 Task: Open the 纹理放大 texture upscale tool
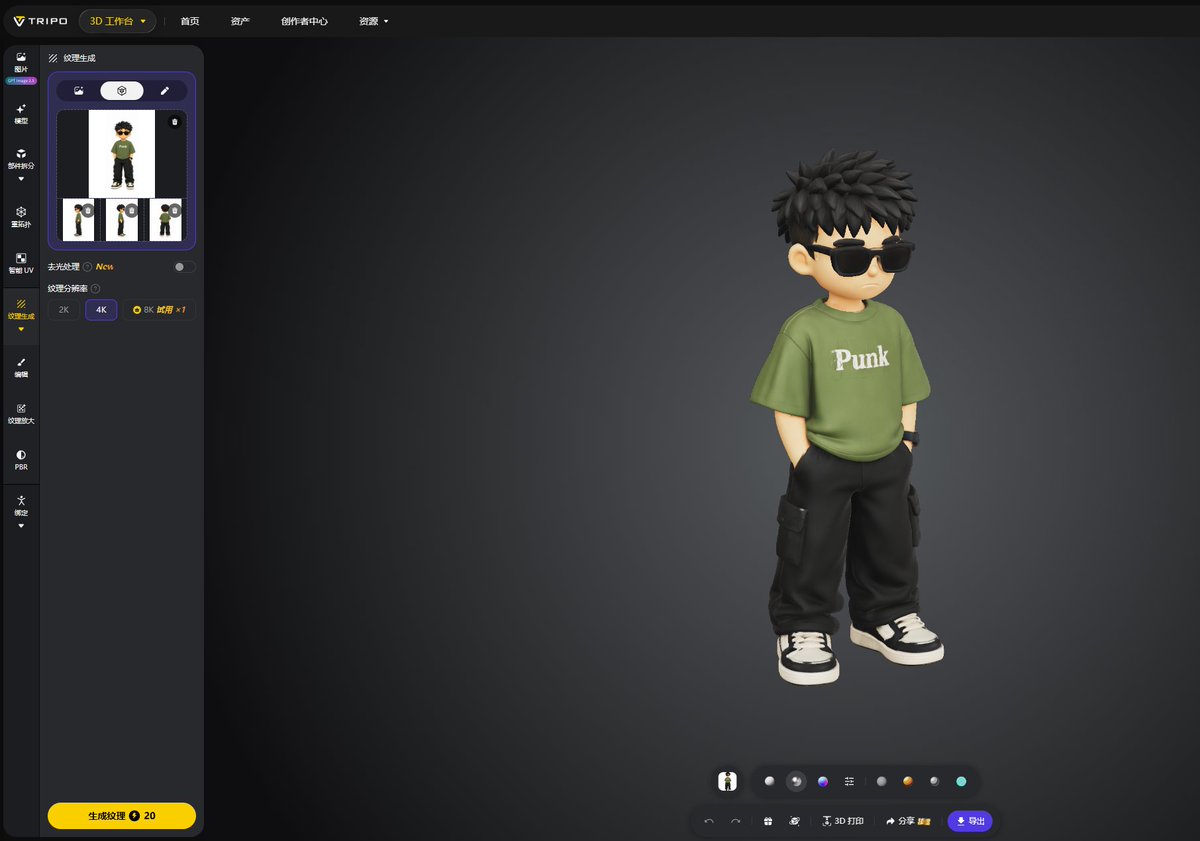click(x=21, y=413)
